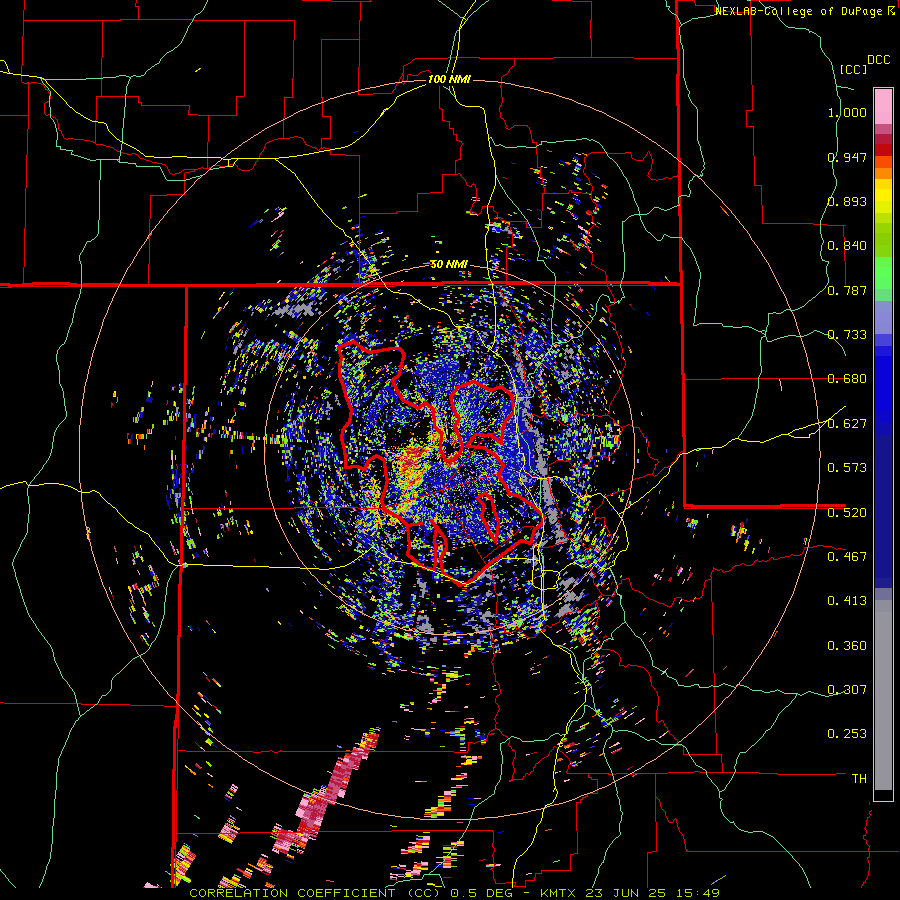Choose the 0.627 legend value

tap(847, 424)
